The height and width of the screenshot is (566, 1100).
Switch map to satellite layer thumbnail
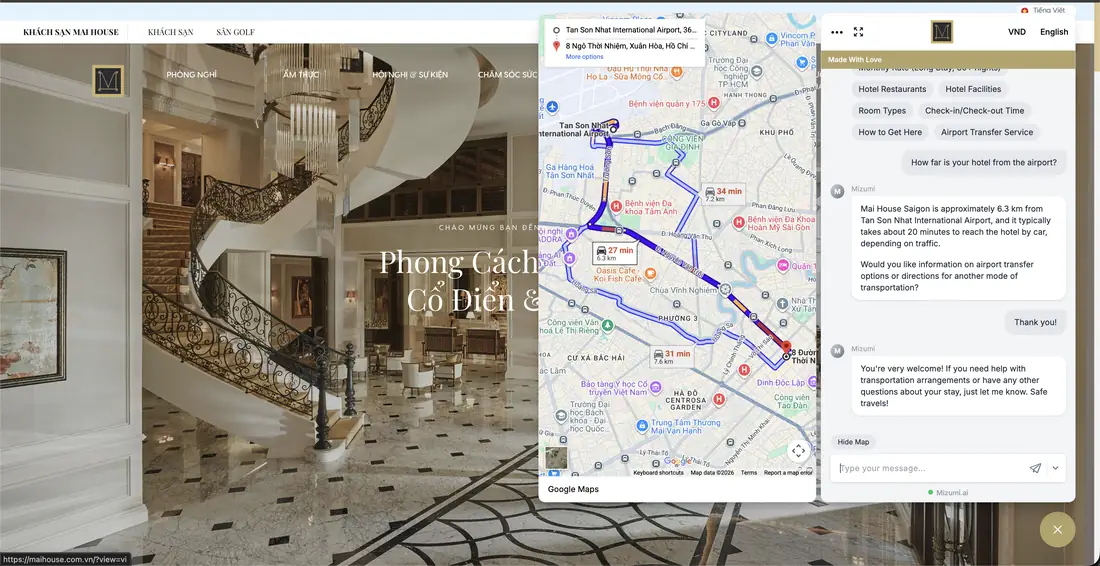(x=556, y=457)
